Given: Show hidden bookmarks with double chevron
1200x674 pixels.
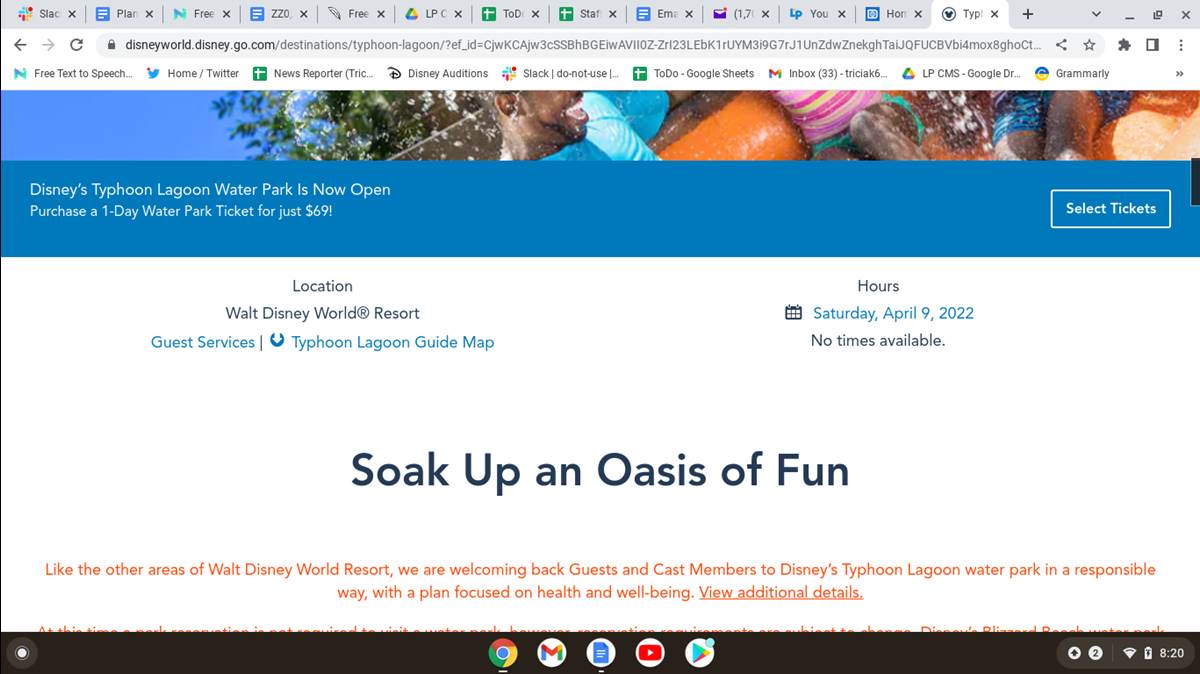Looking at the screenshot, I should [x=1179, y=73].
